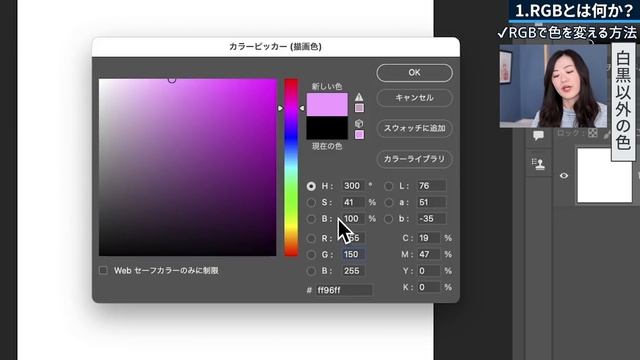This screenshot has height=360, width=640.
Task: Click the vertical hue spectrum slider
Action: click(x=291, y=167)
